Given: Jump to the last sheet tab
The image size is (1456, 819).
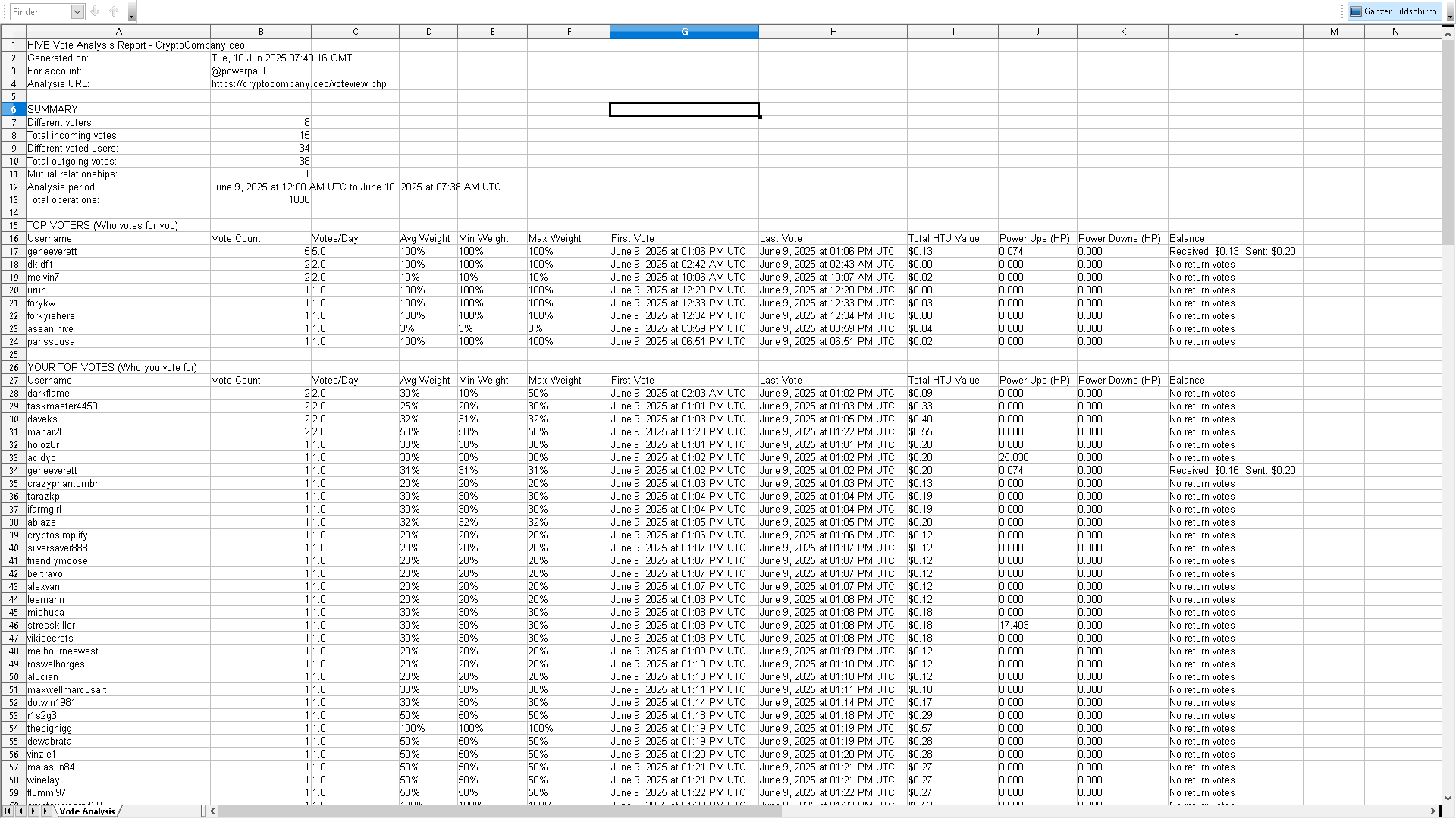Looking at the screenshot, I should [x=46, y=811].
